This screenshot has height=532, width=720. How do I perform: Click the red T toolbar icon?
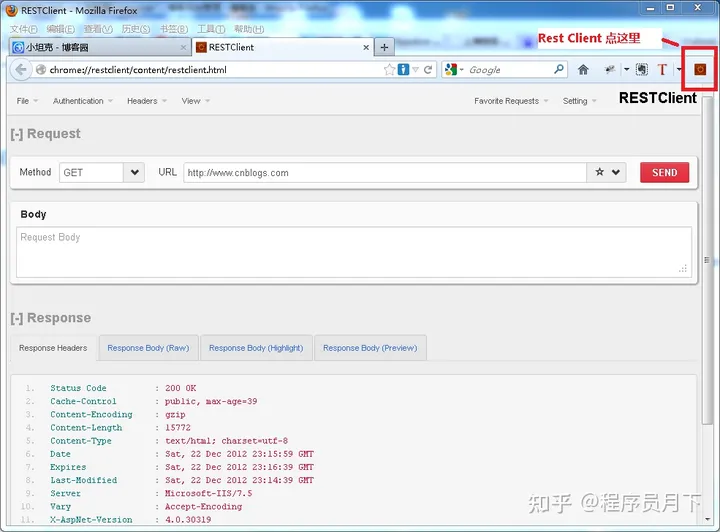[x=662, y=70]
